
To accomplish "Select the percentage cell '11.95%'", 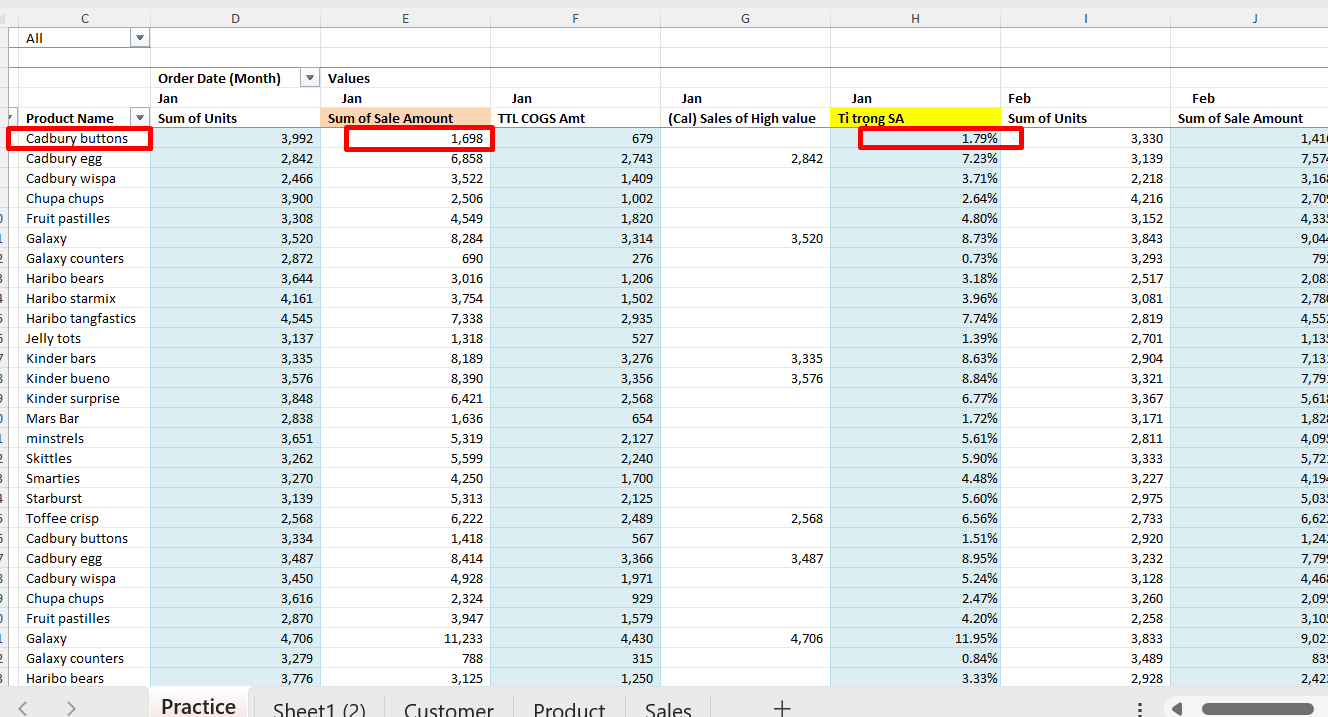I will (915, 638).
